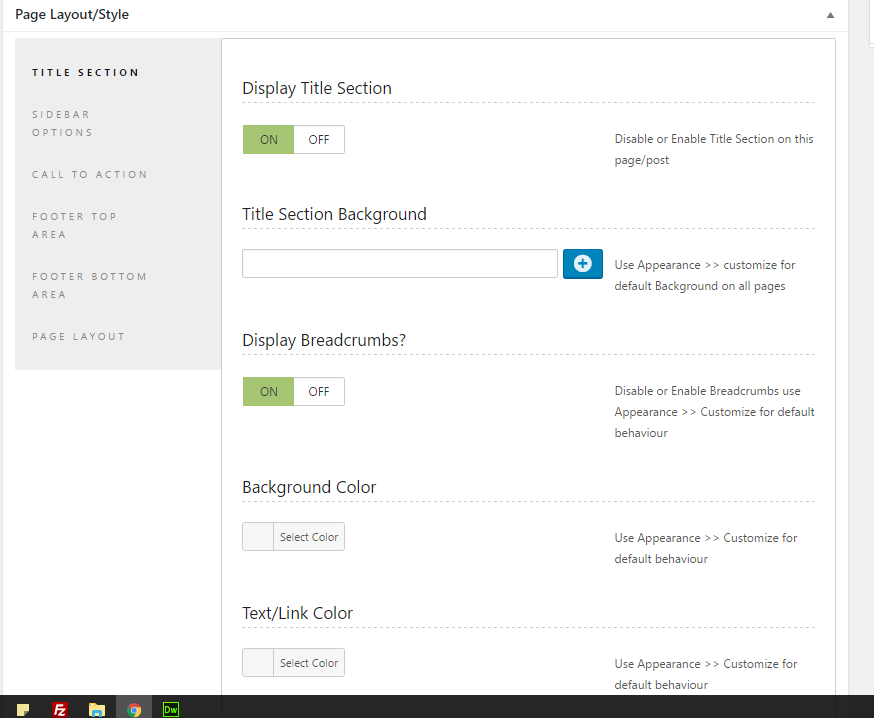The width and height of the screenshot is (874, 718).
Task: Select the Title Section tab
Action: point(85,72)
